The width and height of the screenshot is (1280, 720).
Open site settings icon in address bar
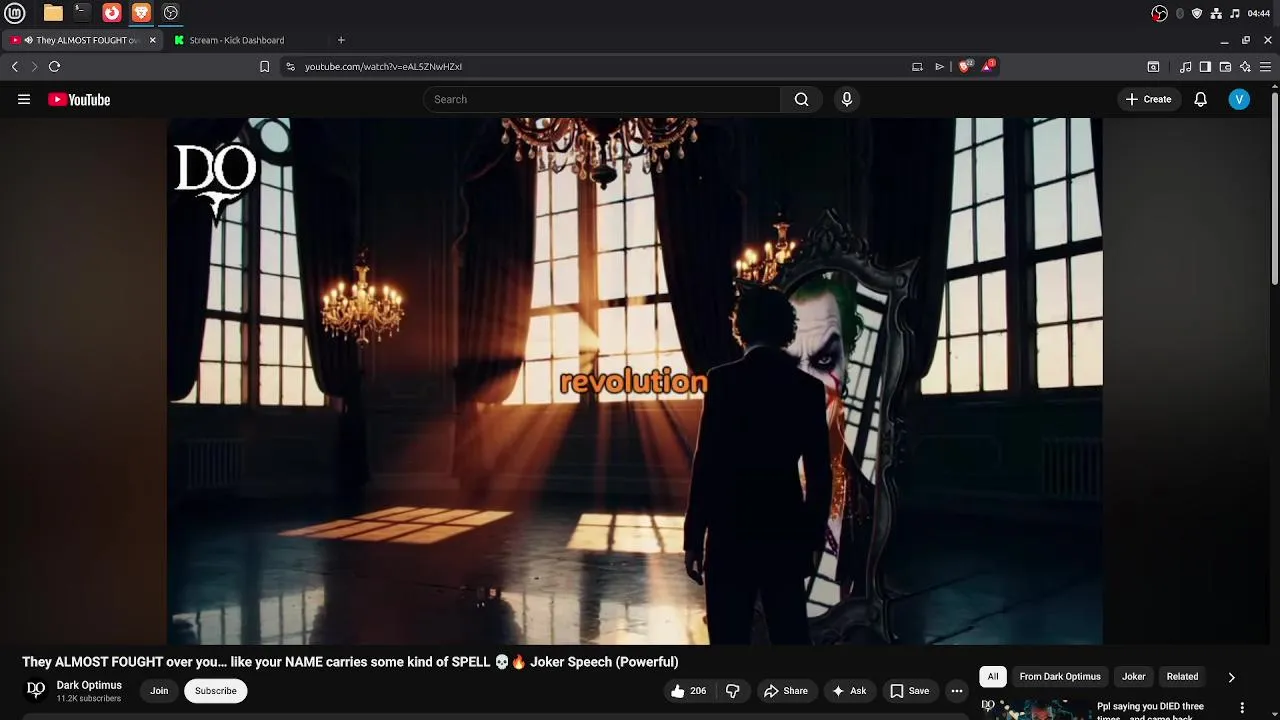290,66
